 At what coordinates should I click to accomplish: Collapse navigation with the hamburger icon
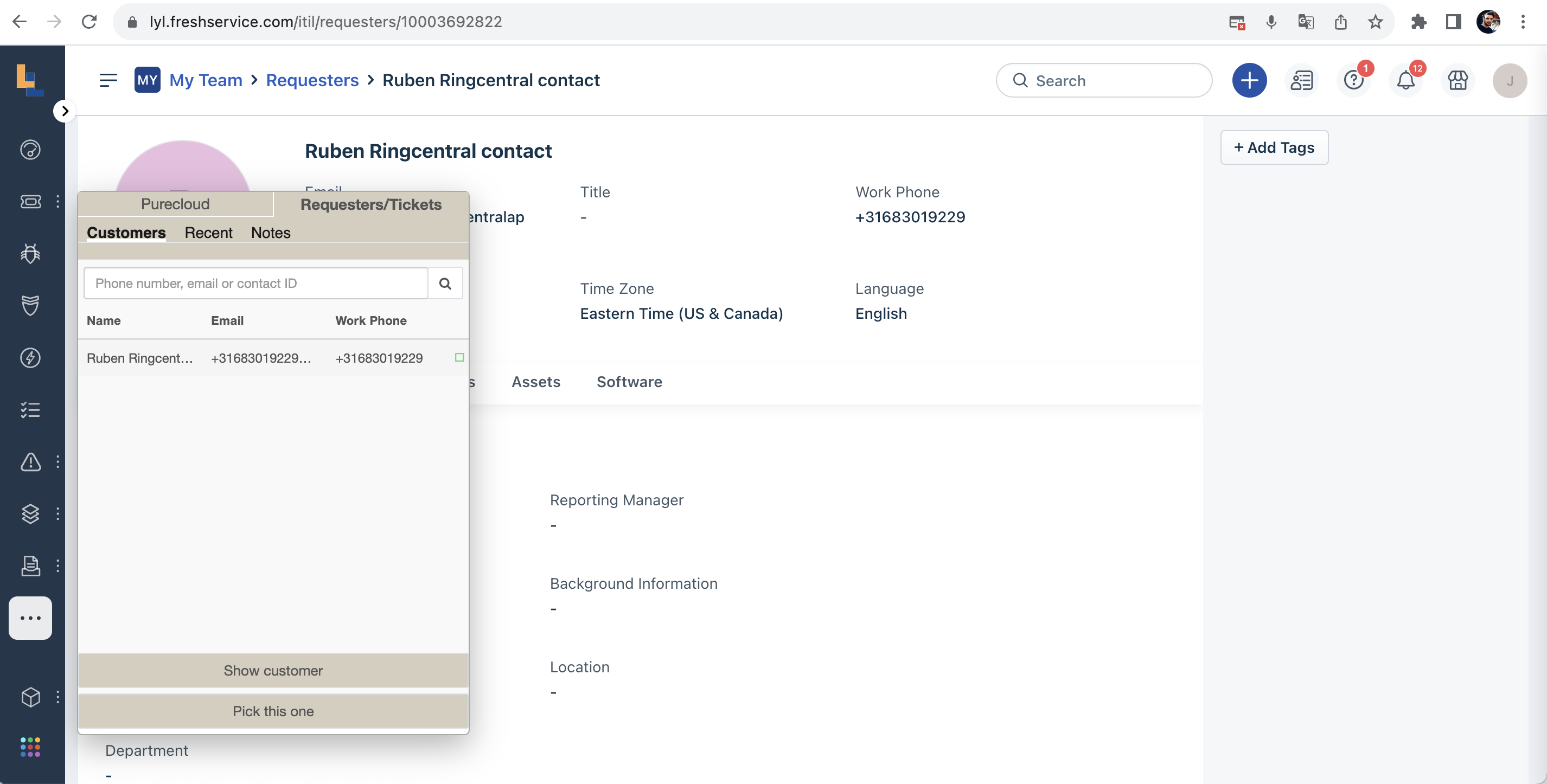click(108, 80)
